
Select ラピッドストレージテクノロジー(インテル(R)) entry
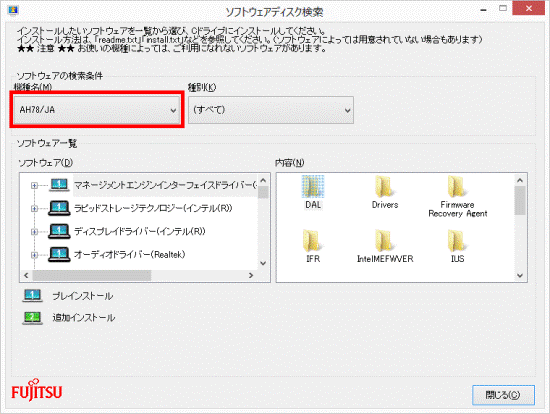[153, 208]
